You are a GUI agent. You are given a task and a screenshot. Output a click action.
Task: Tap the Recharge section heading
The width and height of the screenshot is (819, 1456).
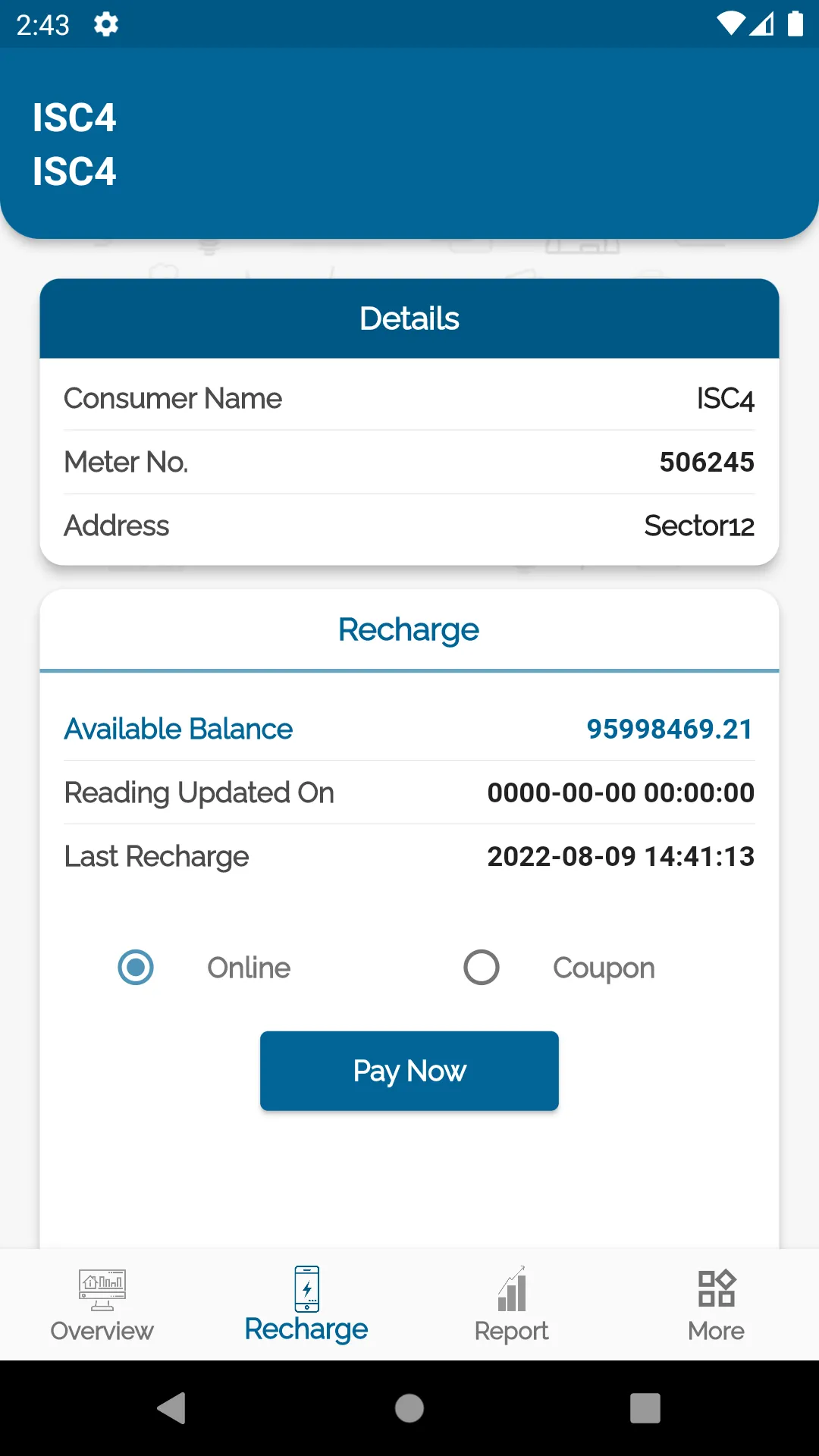point(409,630)
